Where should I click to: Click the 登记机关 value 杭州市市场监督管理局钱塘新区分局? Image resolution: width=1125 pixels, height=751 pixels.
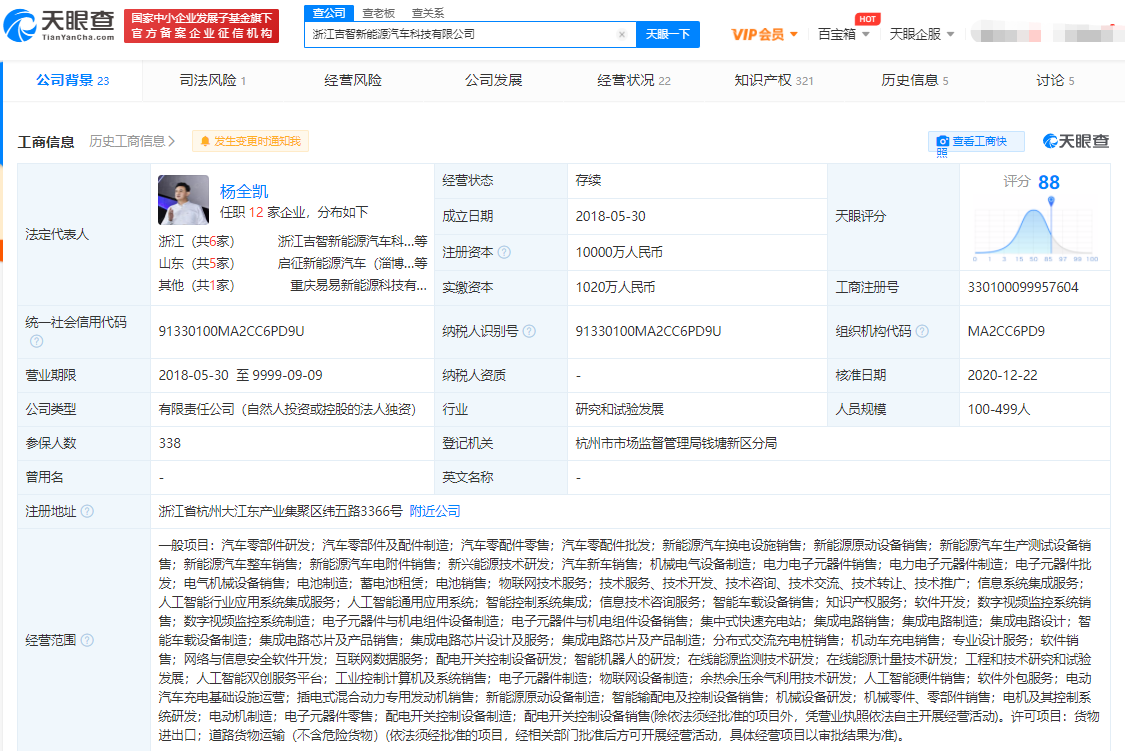pyautogui.click(x=677, y=443)
